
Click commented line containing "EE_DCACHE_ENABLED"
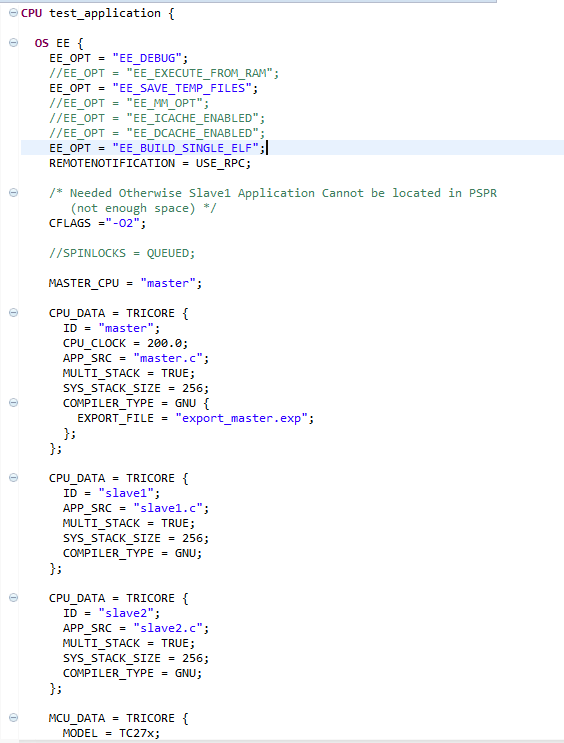(x=157, y=133)
